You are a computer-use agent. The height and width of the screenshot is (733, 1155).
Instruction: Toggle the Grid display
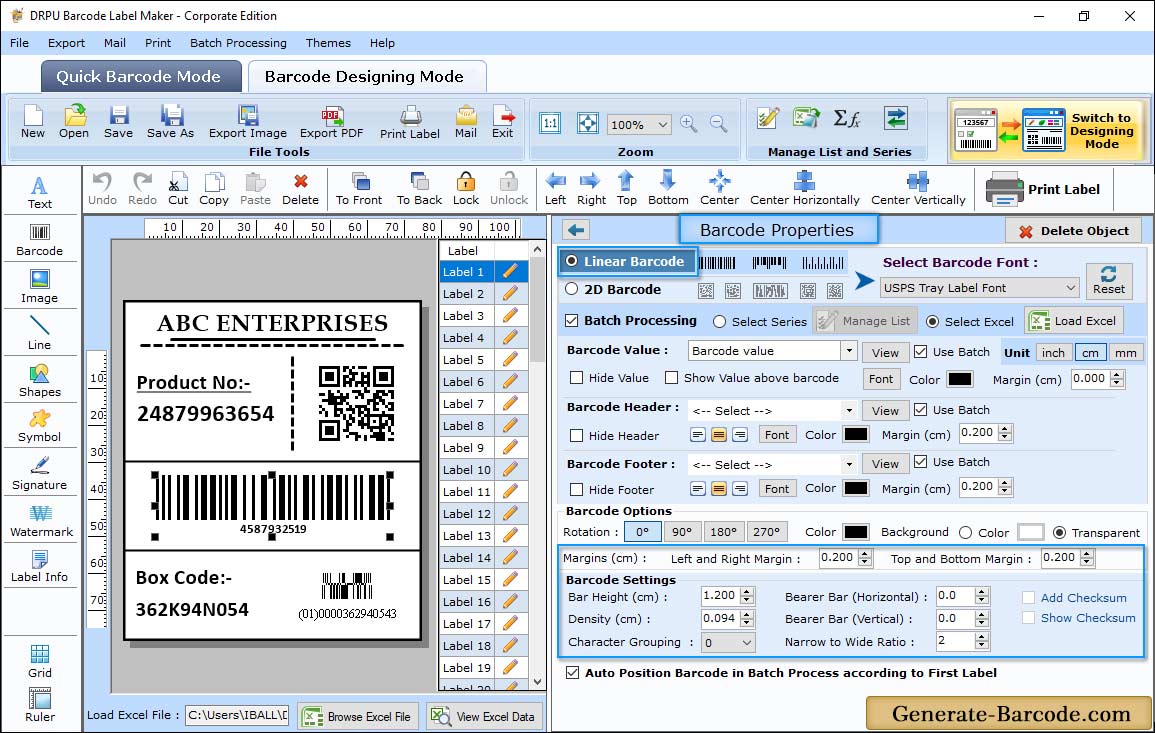pos(40,661)
